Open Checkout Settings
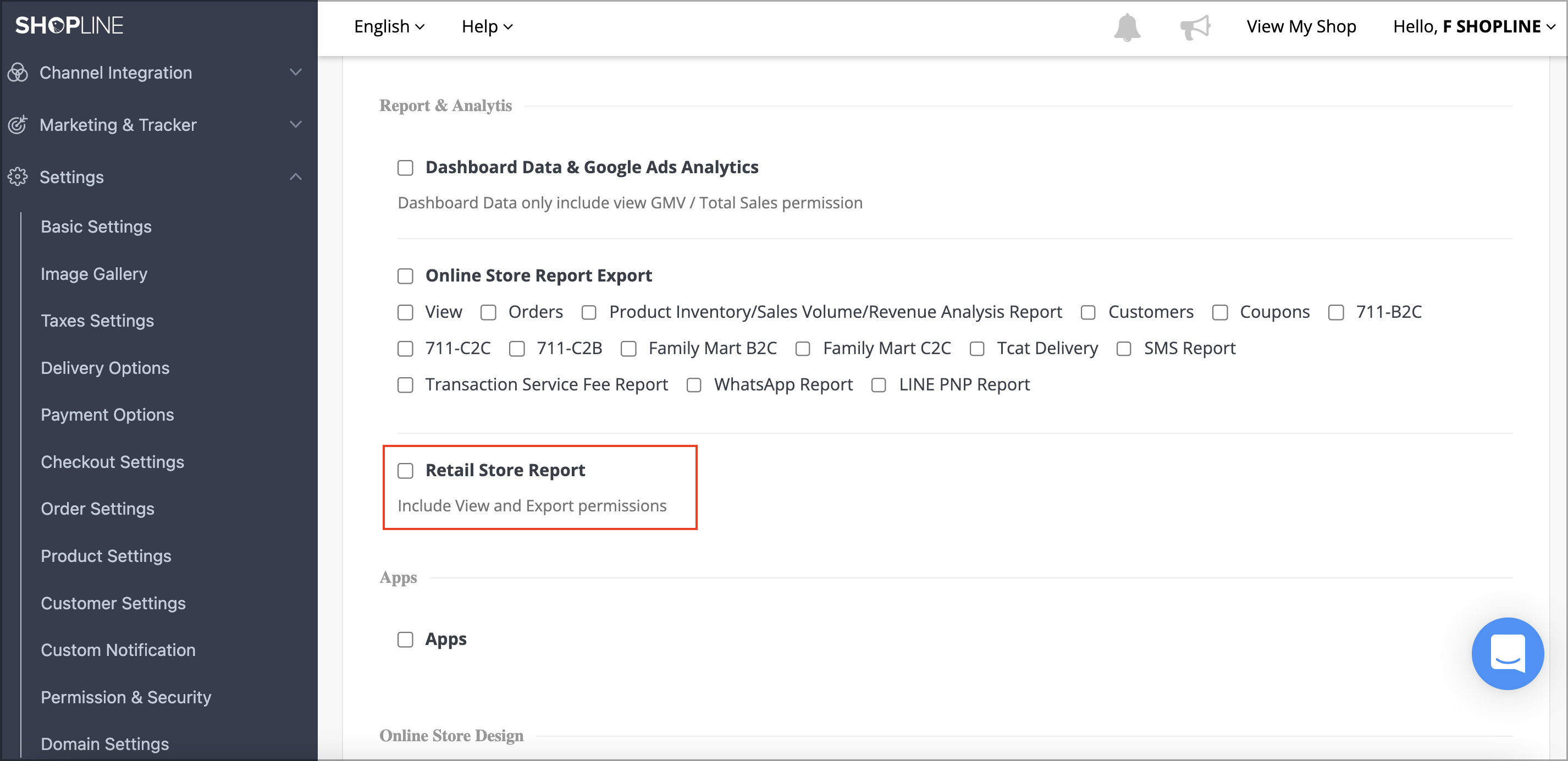 [x=113, y=462]
